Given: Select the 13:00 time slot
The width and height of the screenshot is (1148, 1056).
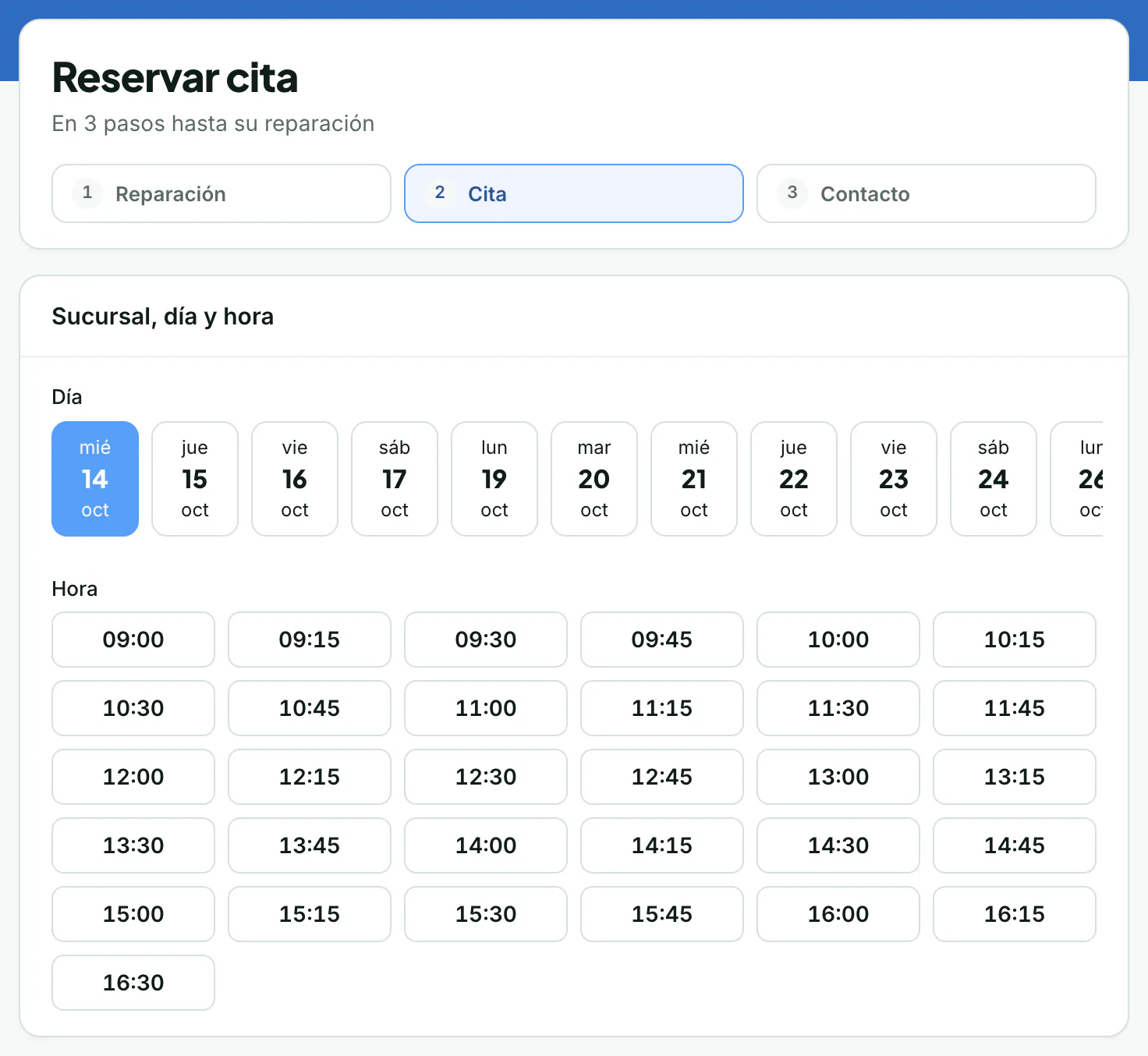Looking at the screenshot, I should click(x=838, y=777).
